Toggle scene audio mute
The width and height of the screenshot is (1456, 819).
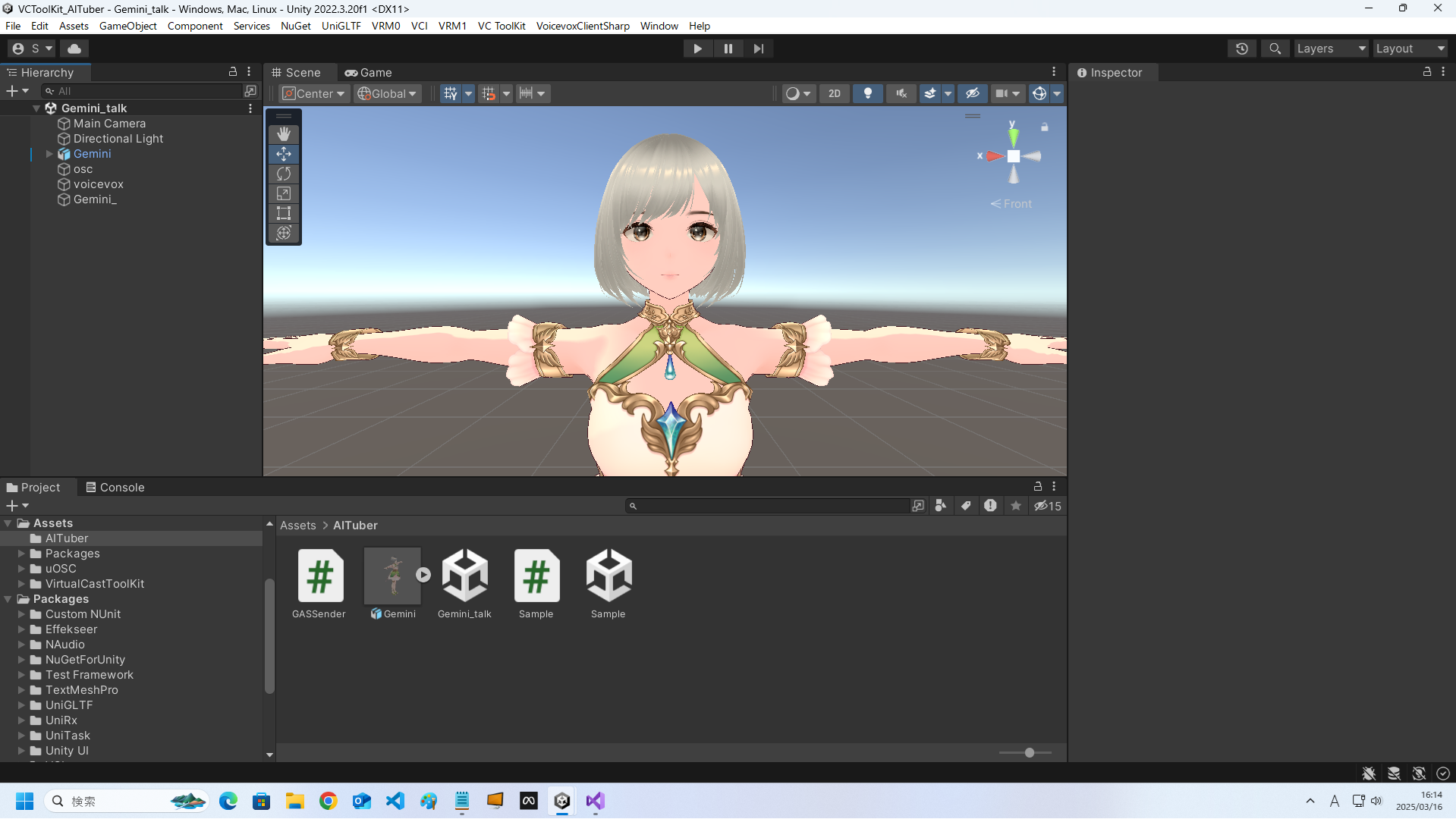click(901, 93)
